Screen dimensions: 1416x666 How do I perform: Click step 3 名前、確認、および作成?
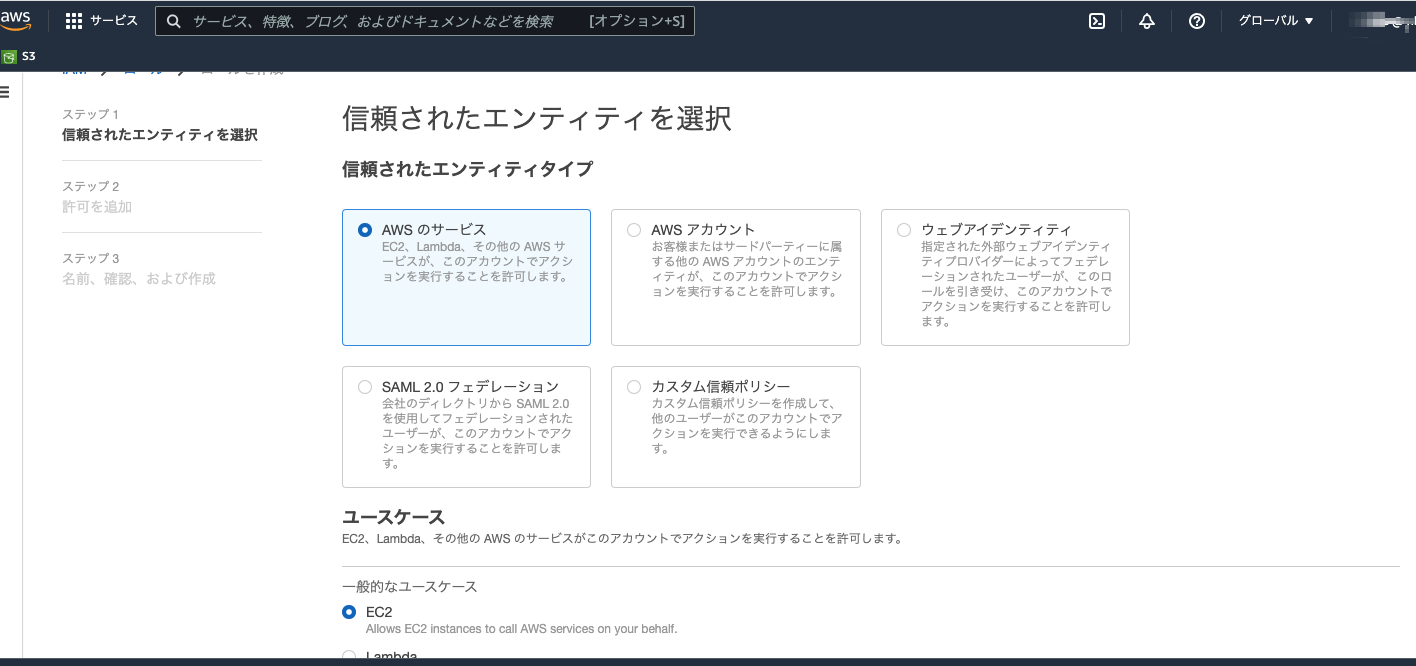coord(139,279)
